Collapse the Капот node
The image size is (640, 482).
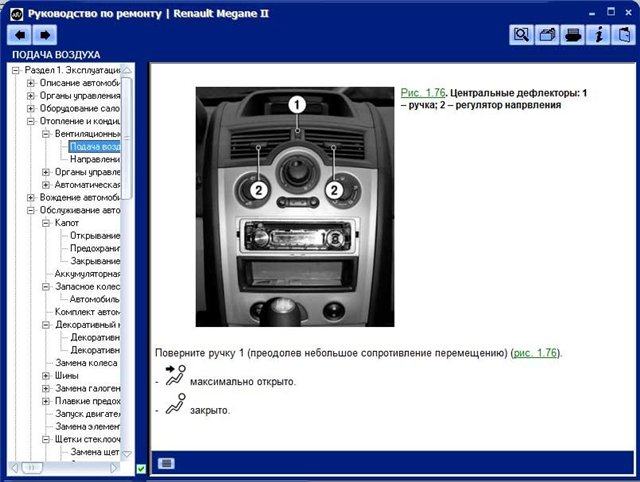(x=46, y=223)
